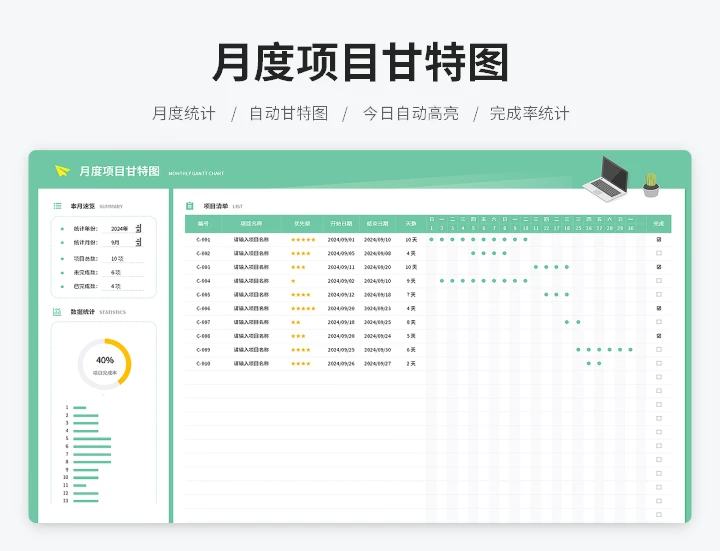Click start date 2024/09/01 of C-001
The height and width of the screenshot is (551, 720).
coord(341,240)
